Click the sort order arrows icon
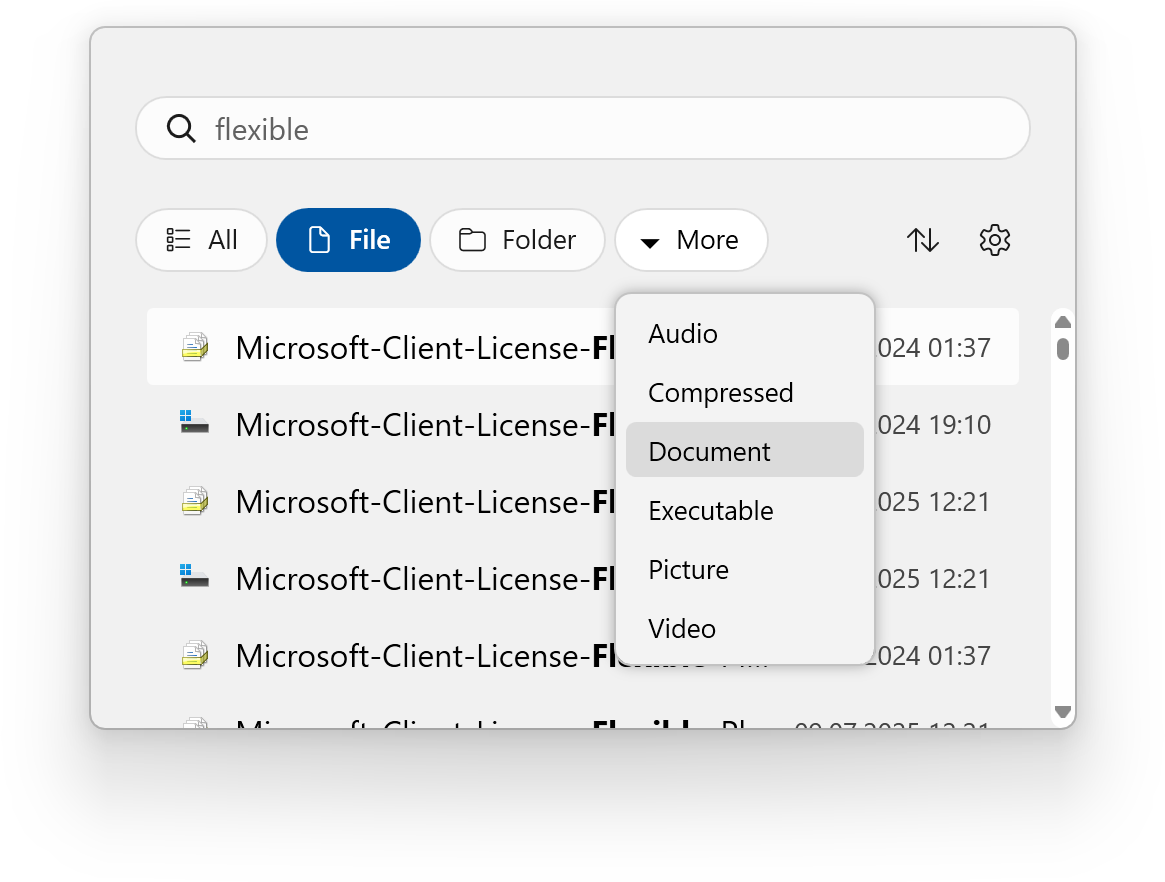Viewport: 1165px width, 882px height. pyautogui.click(x=922, y=240)
